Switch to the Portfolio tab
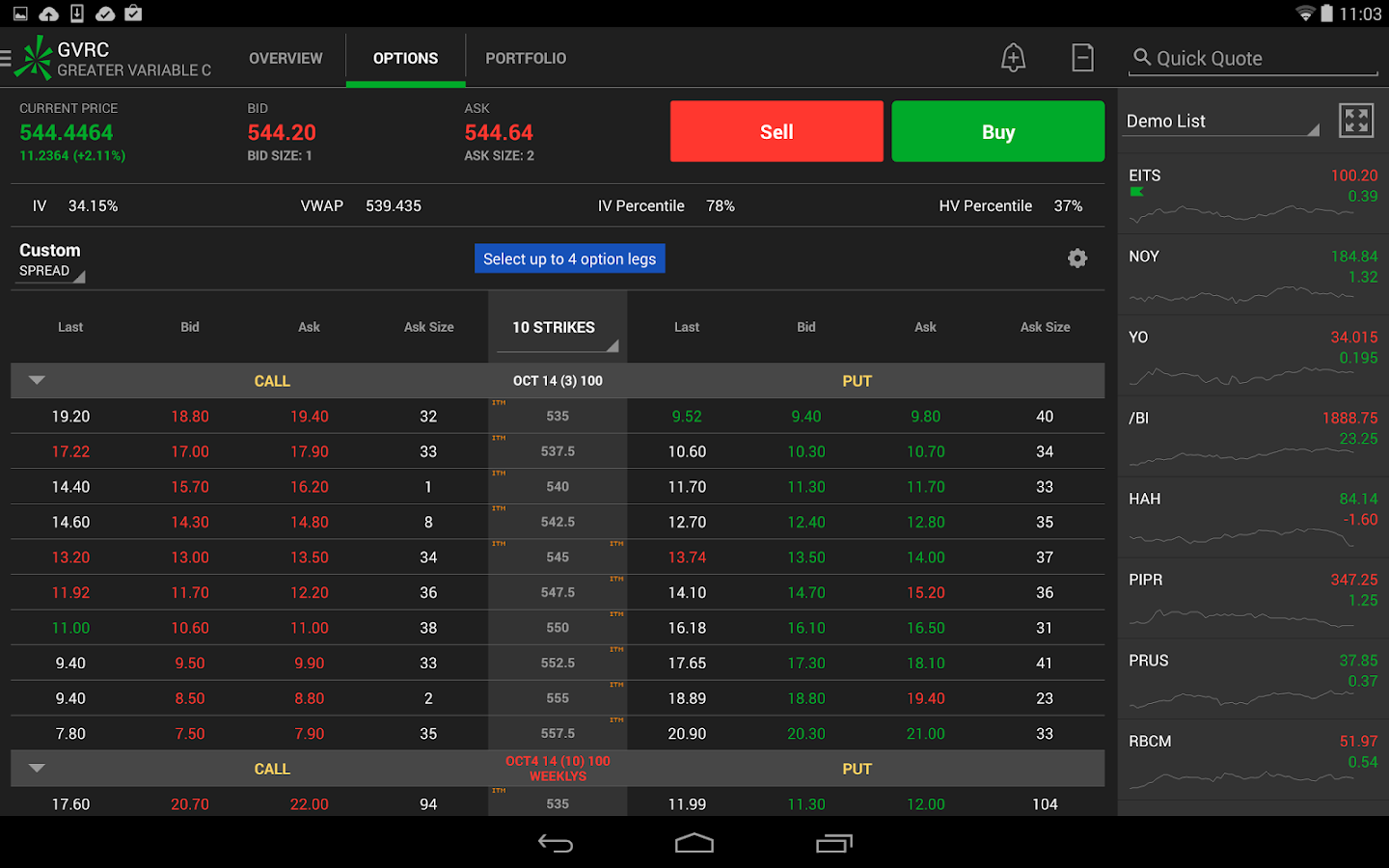This screenshot has height=868, width=1389. tap(526, 58)
